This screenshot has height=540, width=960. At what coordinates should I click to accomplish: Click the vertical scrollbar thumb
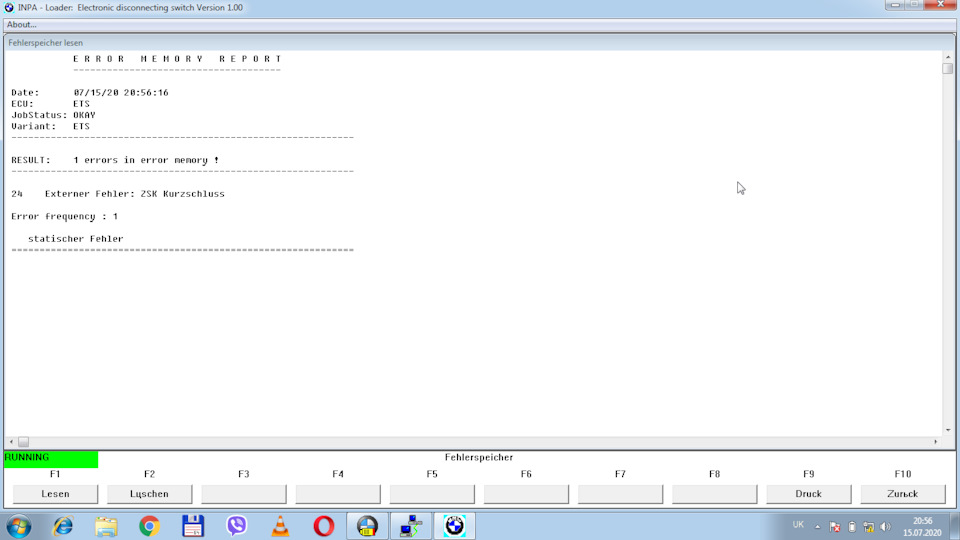coord(948,69)
